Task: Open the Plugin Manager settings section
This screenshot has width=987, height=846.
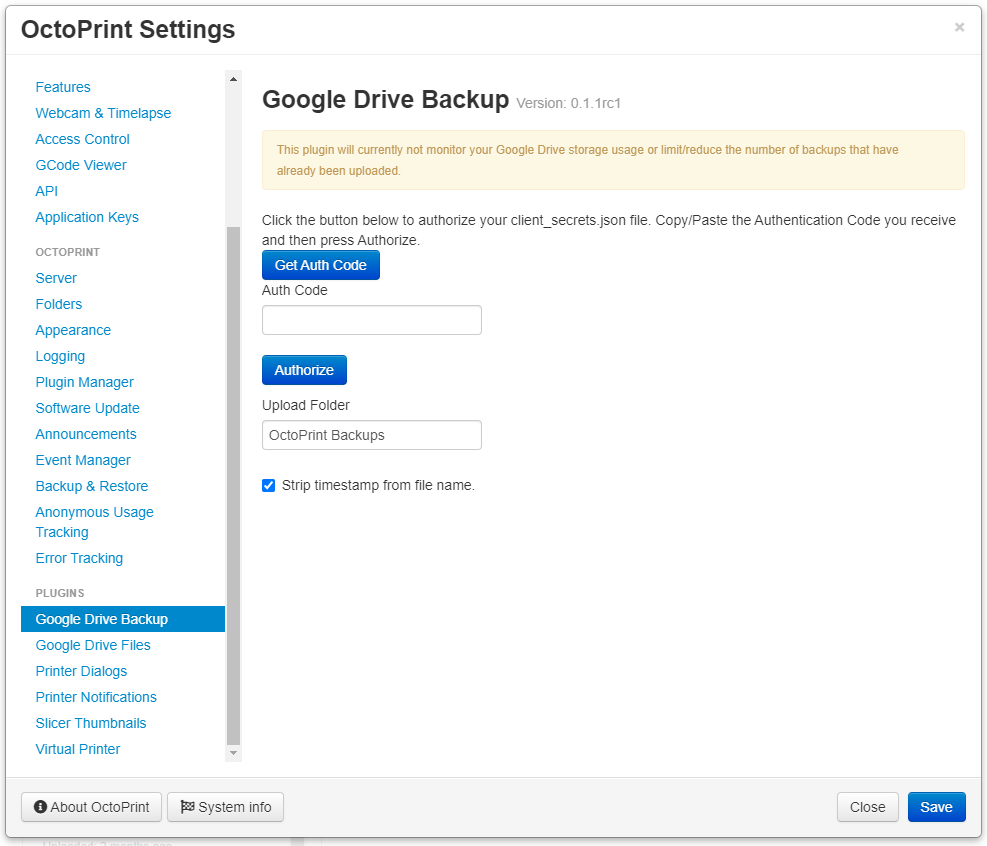Action: [x=84, y=382]
